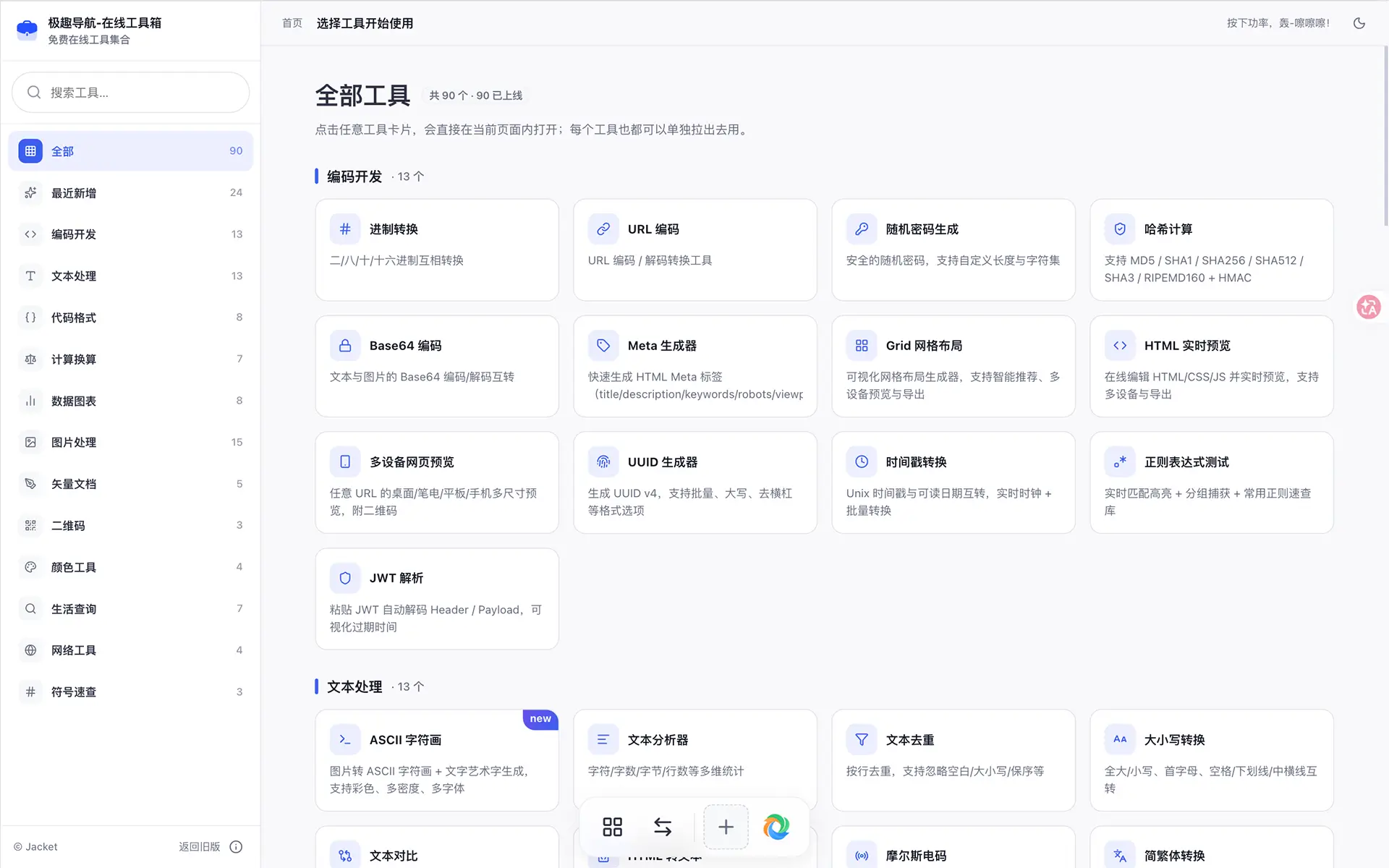The width and height of the screenshot is (1389, 868).
Task: Click the 生活查询 magnifier icon in sidebar
Action: pos(30,609)
